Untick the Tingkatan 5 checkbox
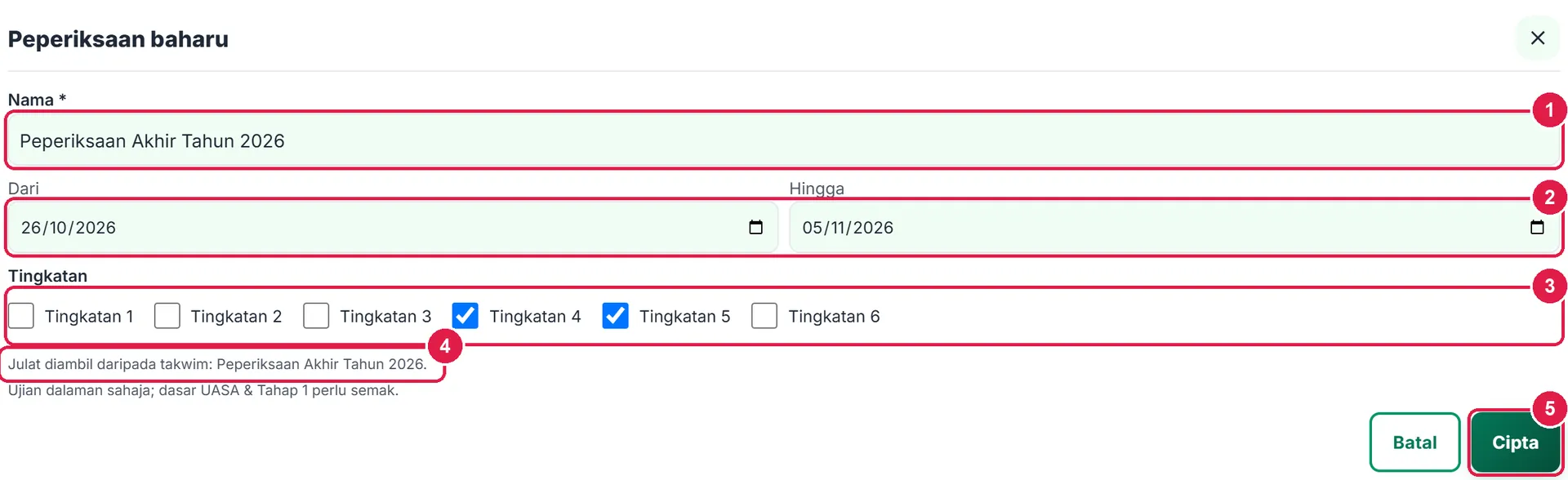The height and width of the screenshot is (480, 1568). click(616, 316)
